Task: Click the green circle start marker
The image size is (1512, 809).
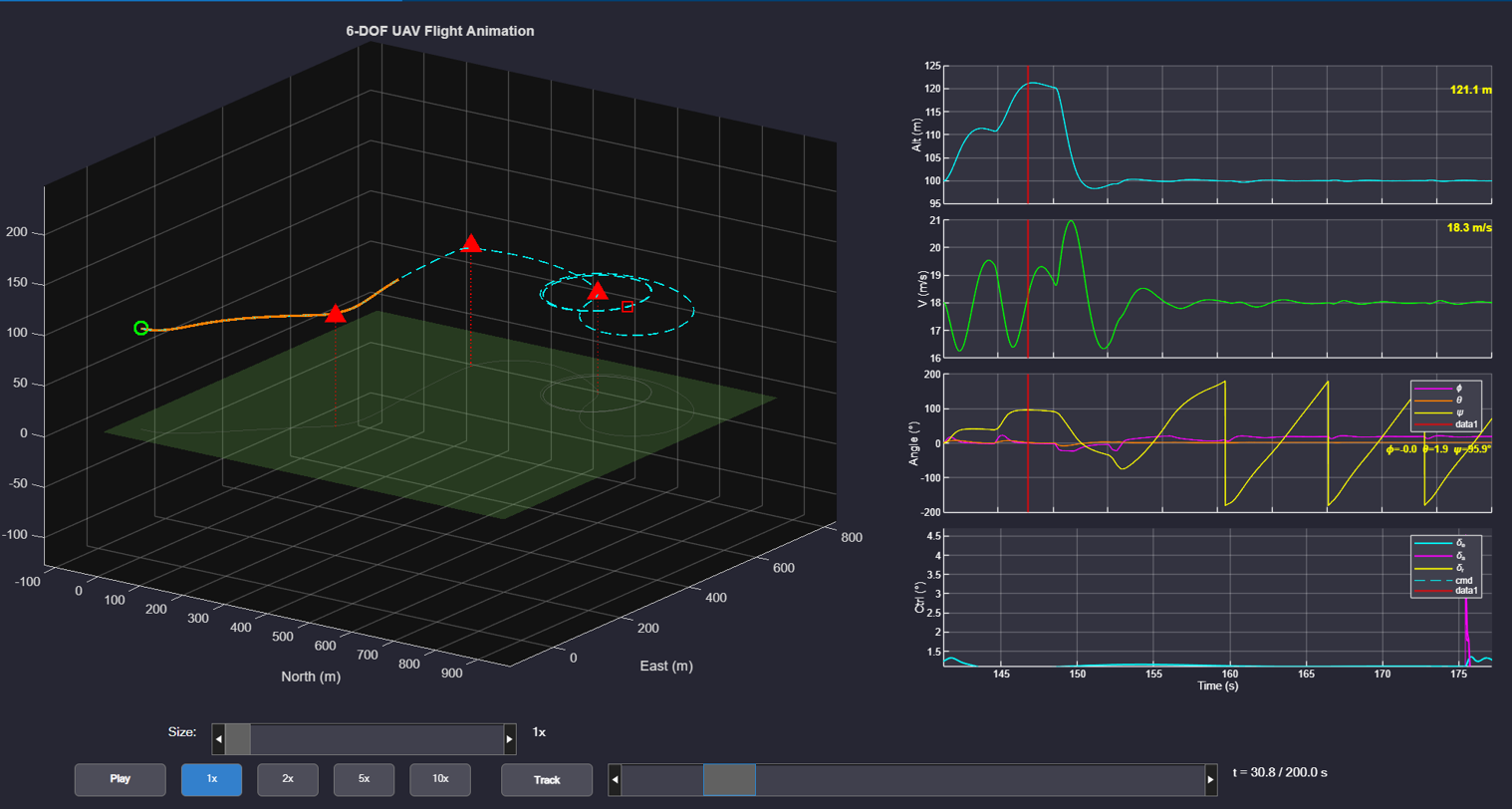Action: (x=141, y=328)
